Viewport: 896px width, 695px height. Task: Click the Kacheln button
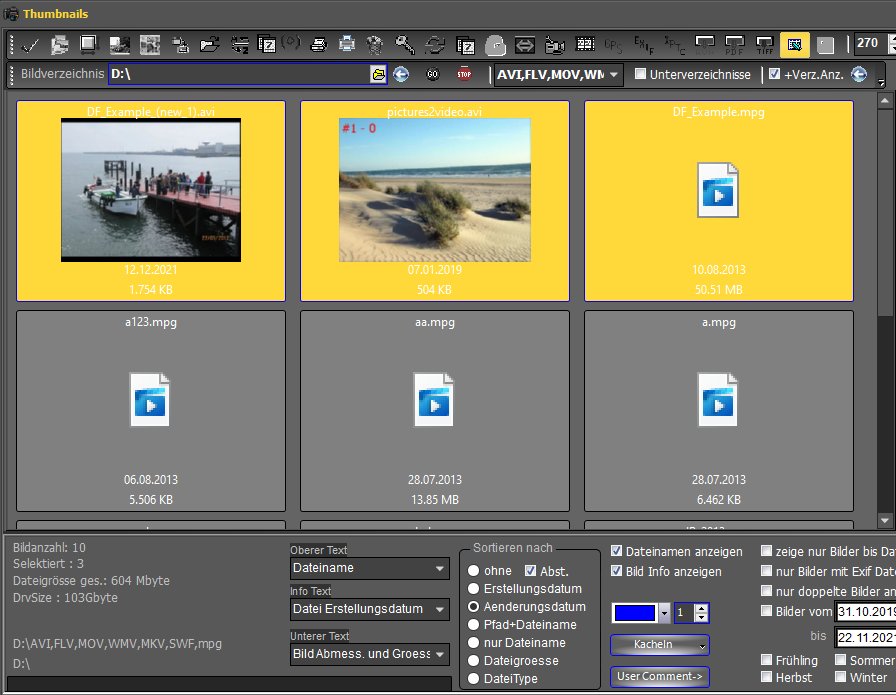659,644
